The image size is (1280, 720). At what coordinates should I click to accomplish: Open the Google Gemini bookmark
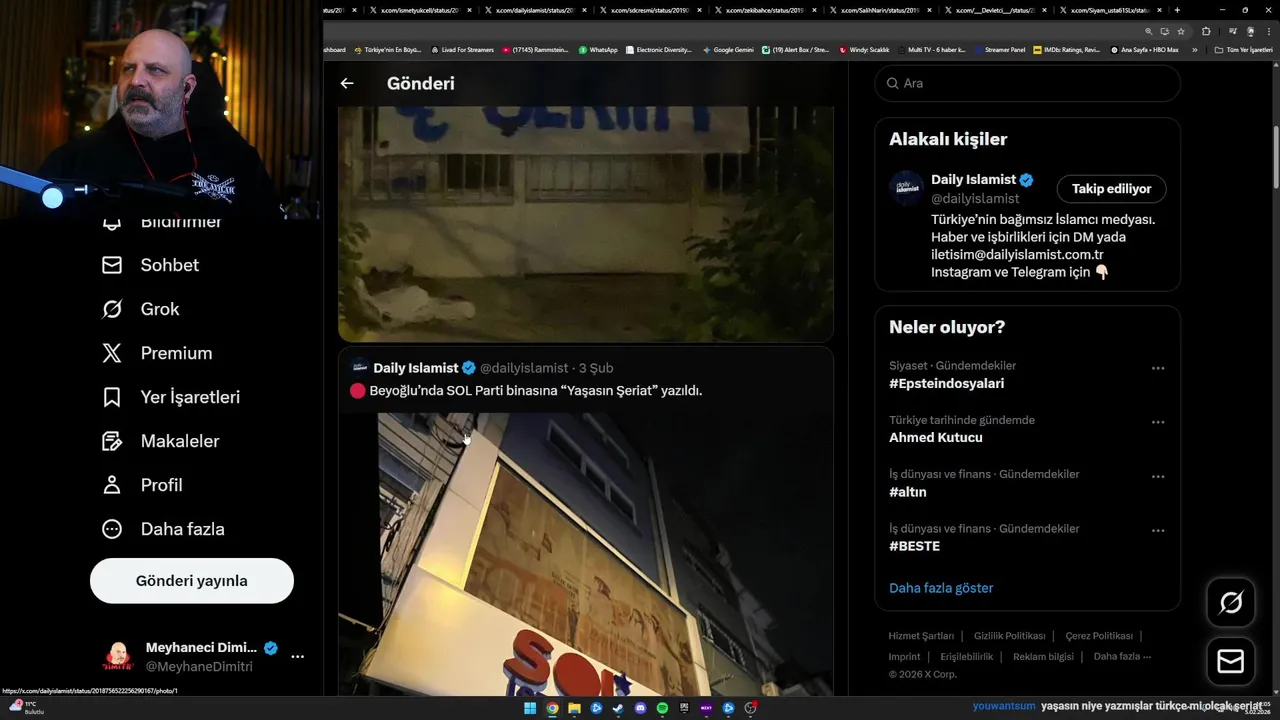(x=728, y=49)
